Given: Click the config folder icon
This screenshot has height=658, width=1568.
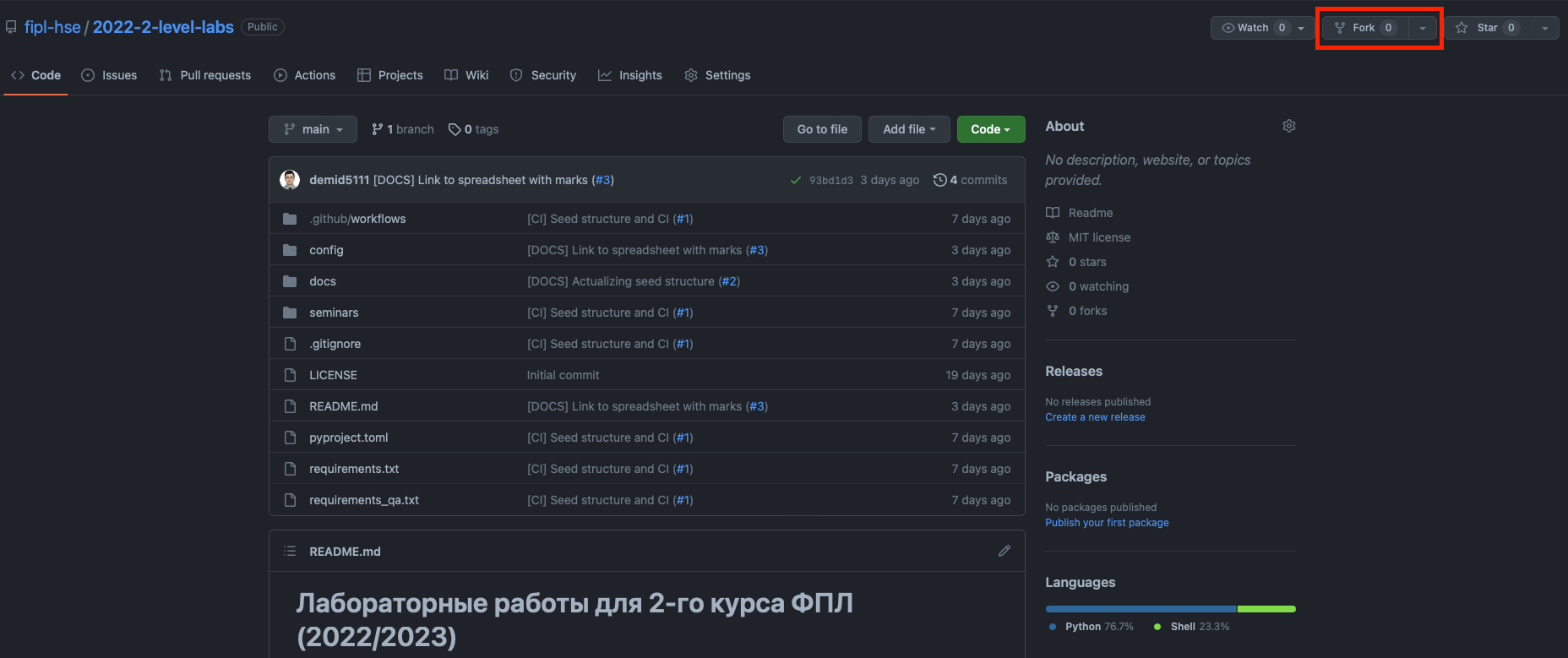Looking at the screenshot, I should click(290, 250).
